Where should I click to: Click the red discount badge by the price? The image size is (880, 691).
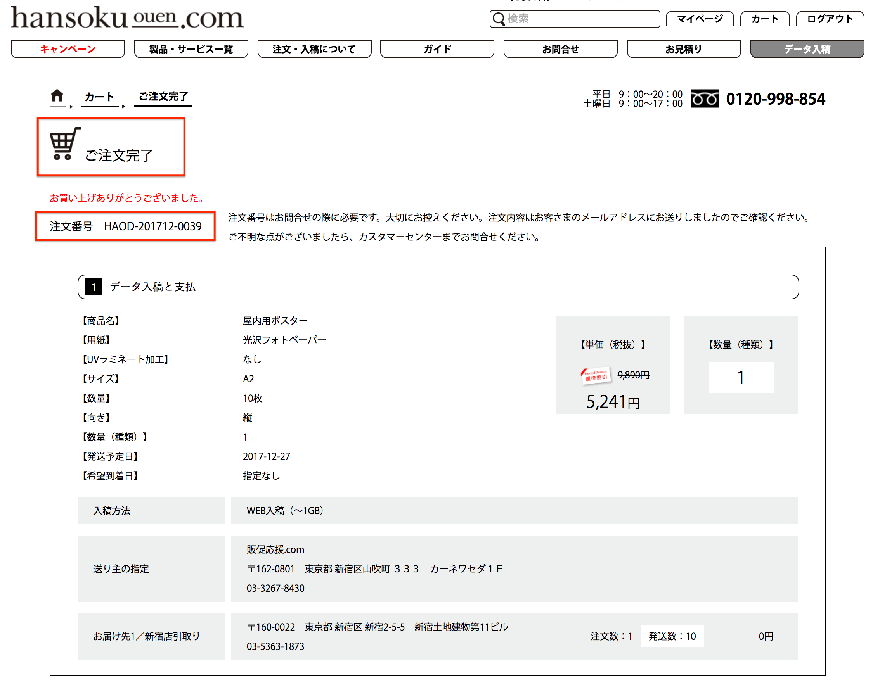[597, 376]
